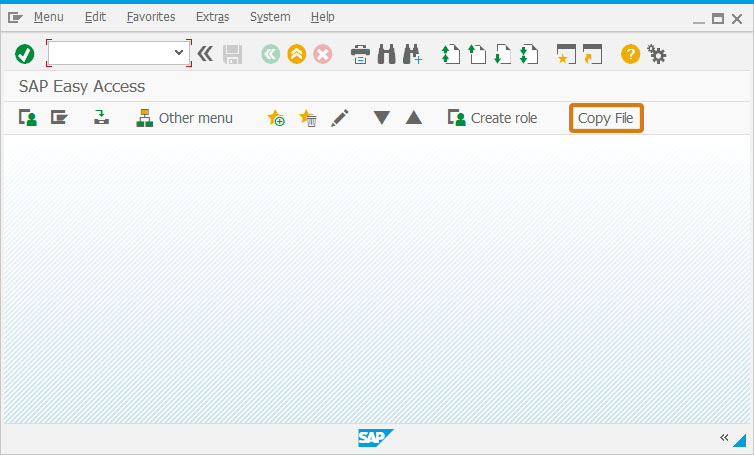Open the Help menu
Image resolution: width=754 pixels, height=455 pixels.
click(322, 17)
